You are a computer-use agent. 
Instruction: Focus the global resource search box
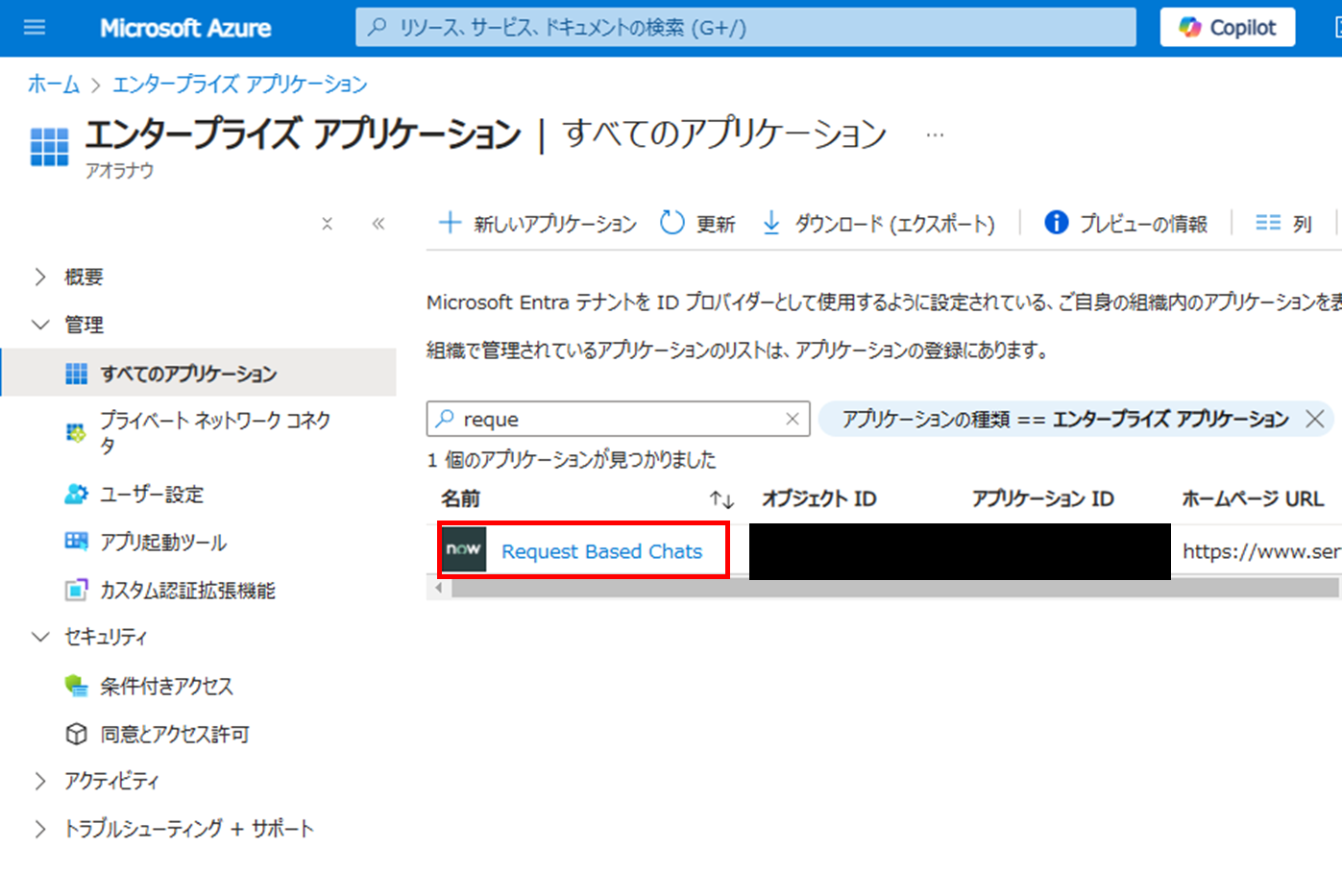click(x=745, y=28)
